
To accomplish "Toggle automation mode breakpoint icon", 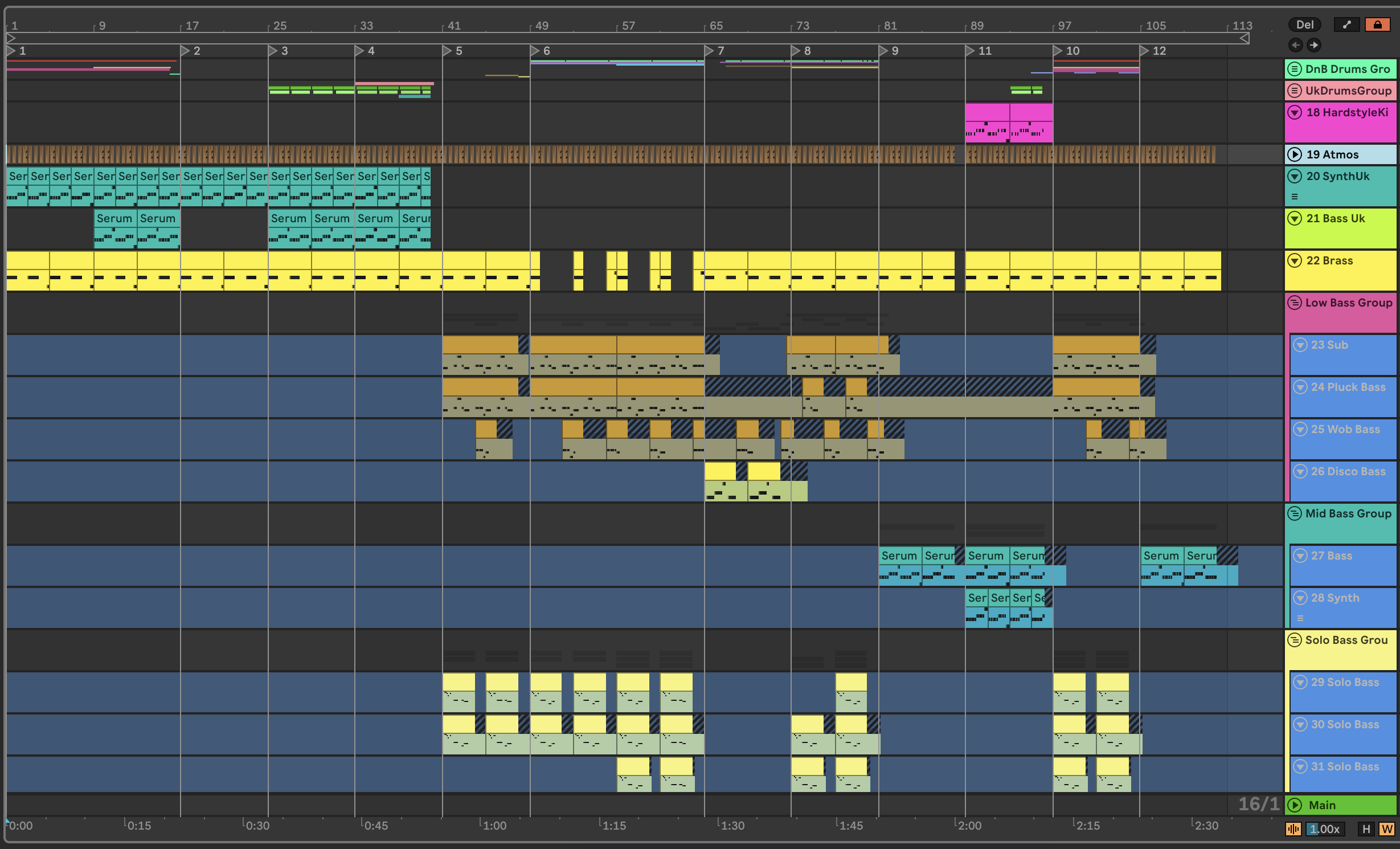I will point(1346,25).
